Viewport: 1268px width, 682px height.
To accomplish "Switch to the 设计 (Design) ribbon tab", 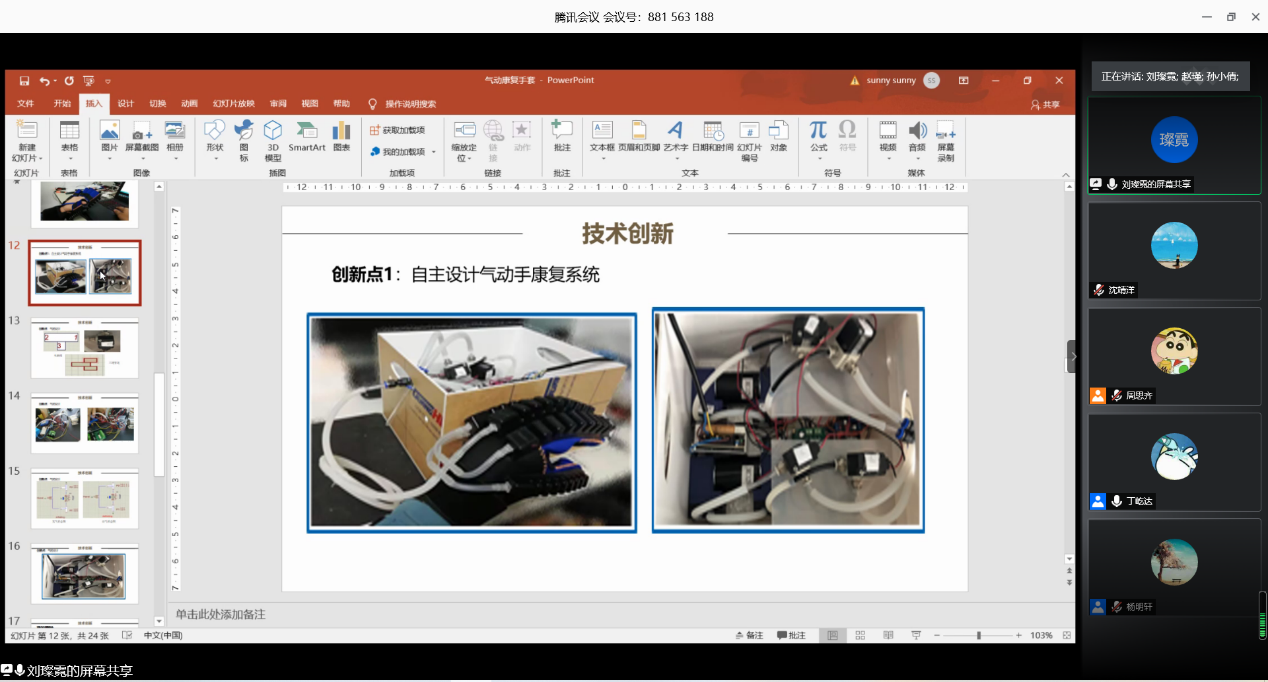I will pos(125,103).
